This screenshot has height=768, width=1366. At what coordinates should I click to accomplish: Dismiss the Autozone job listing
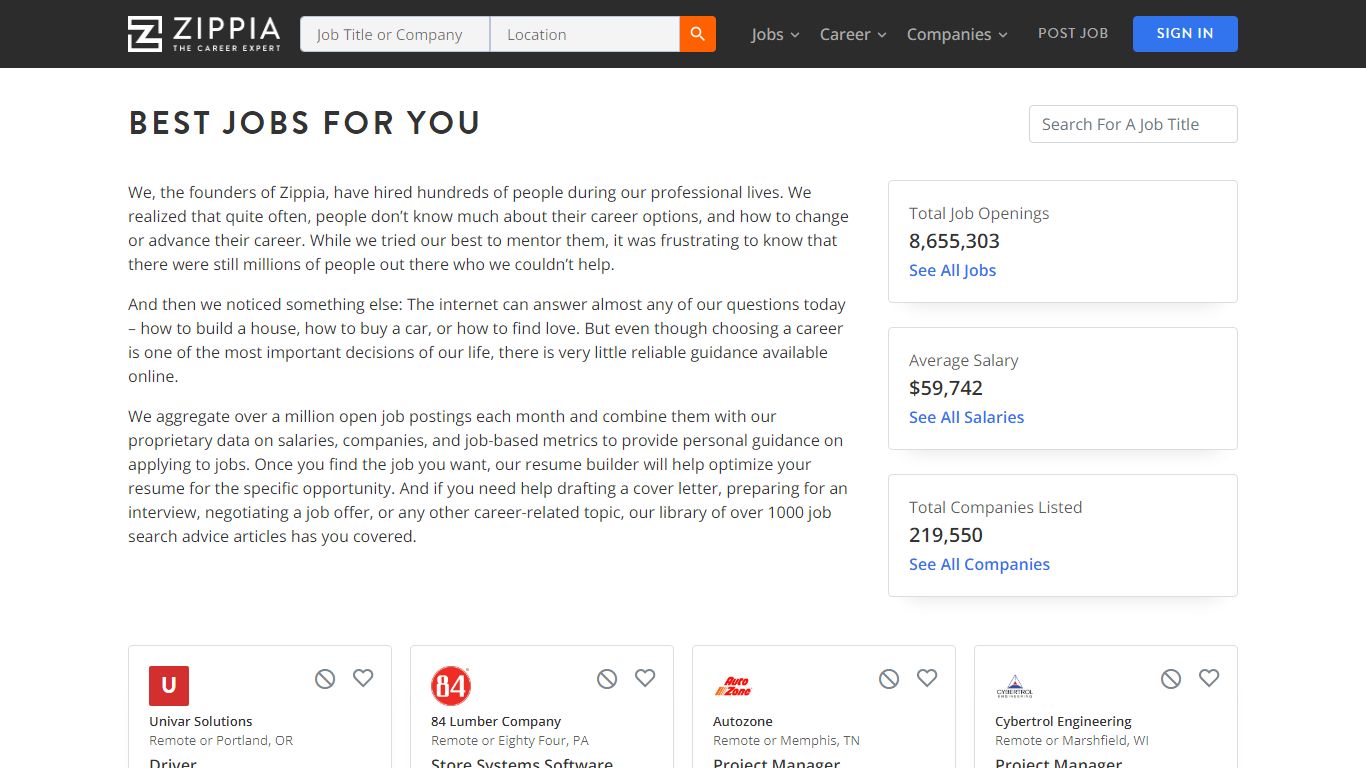889,679
